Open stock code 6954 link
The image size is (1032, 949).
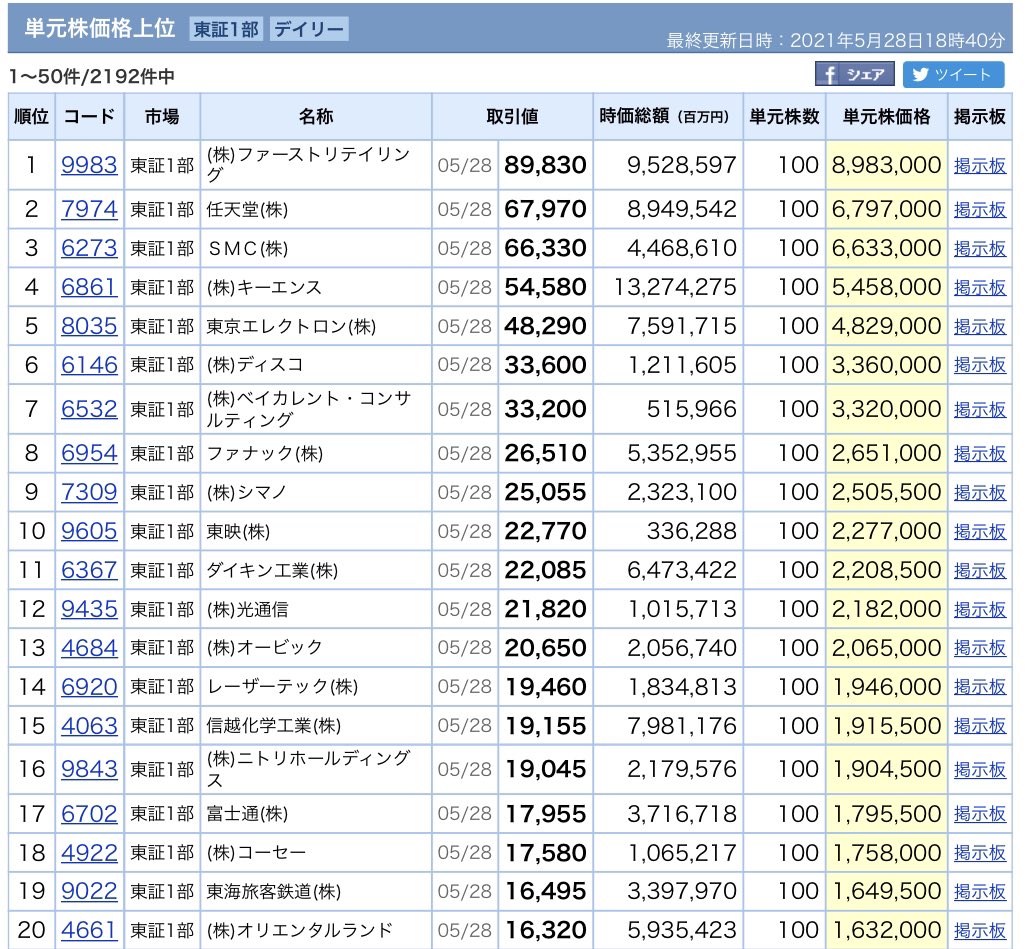89,453
